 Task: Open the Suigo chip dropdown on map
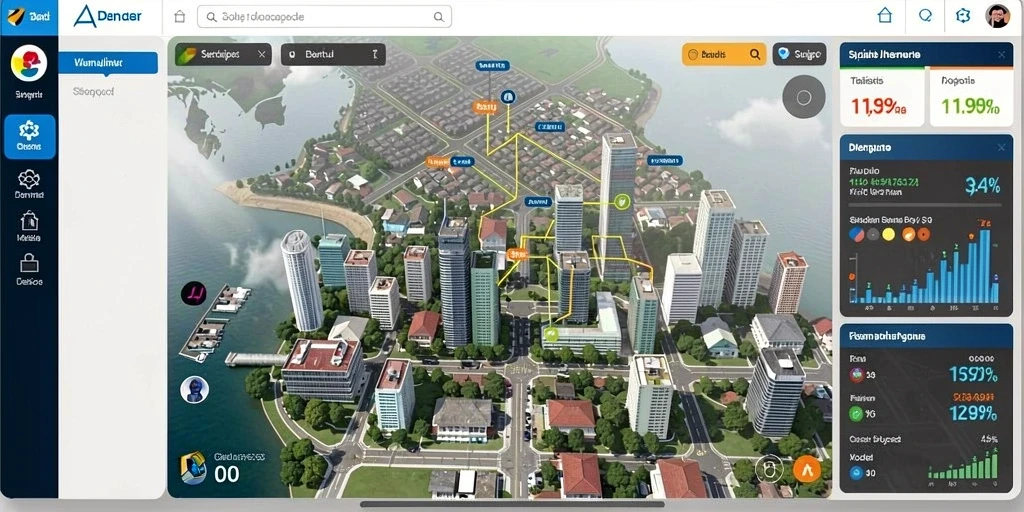click(799, 55)
